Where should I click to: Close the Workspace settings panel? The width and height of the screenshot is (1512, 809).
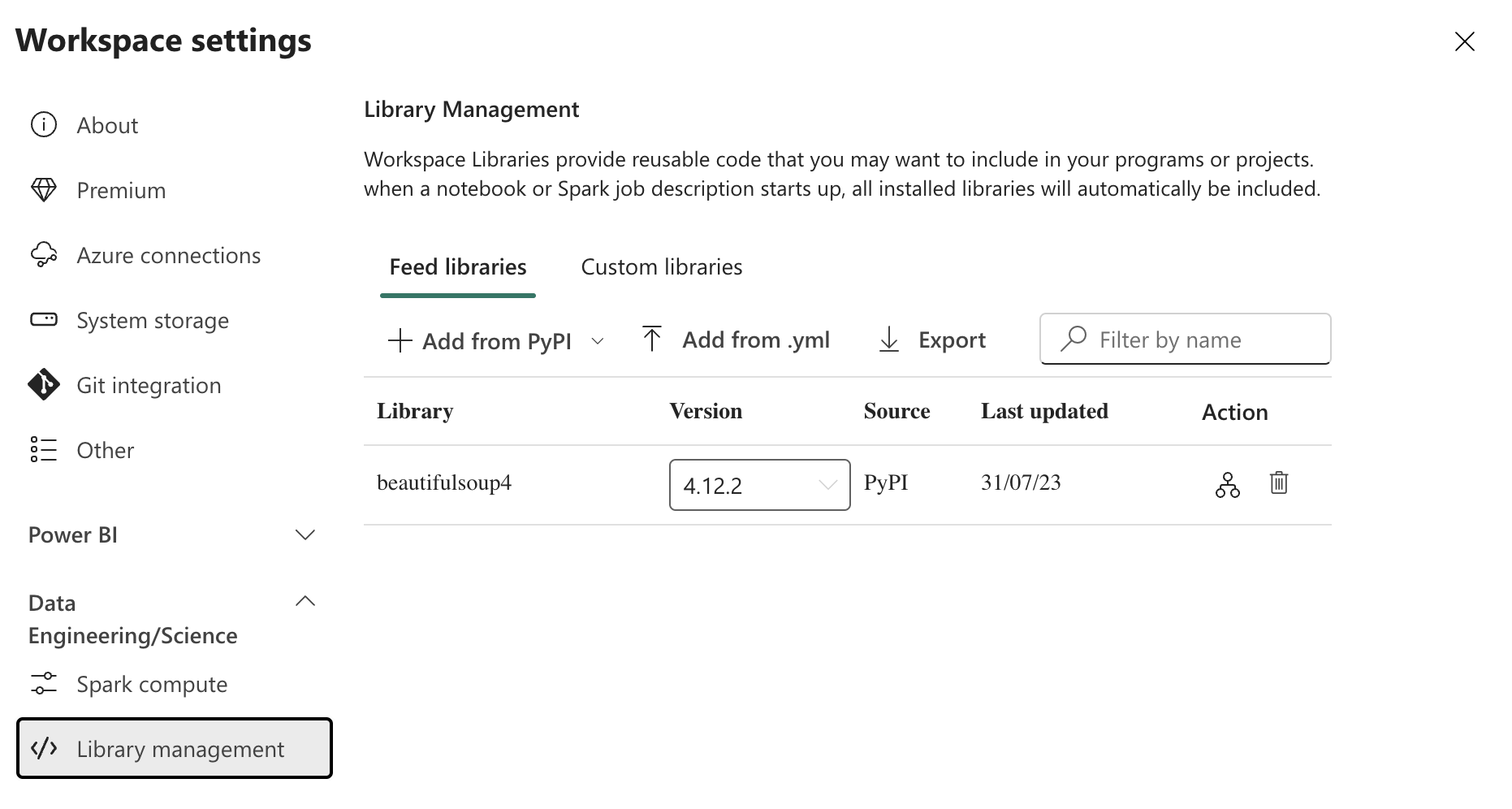[x=1464, y=41]
